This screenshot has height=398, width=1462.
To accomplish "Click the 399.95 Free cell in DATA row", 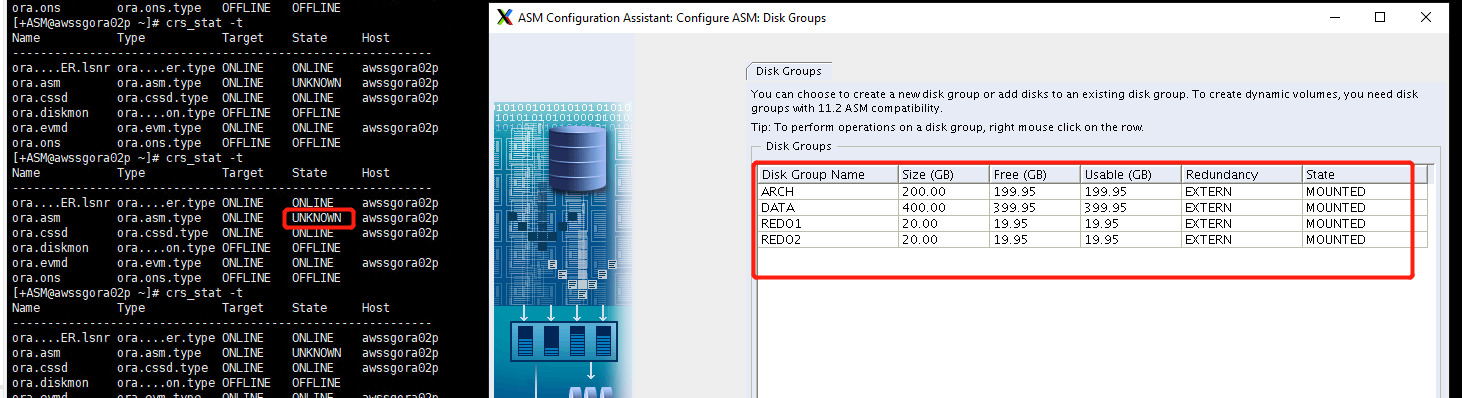I will point(1035,207).
